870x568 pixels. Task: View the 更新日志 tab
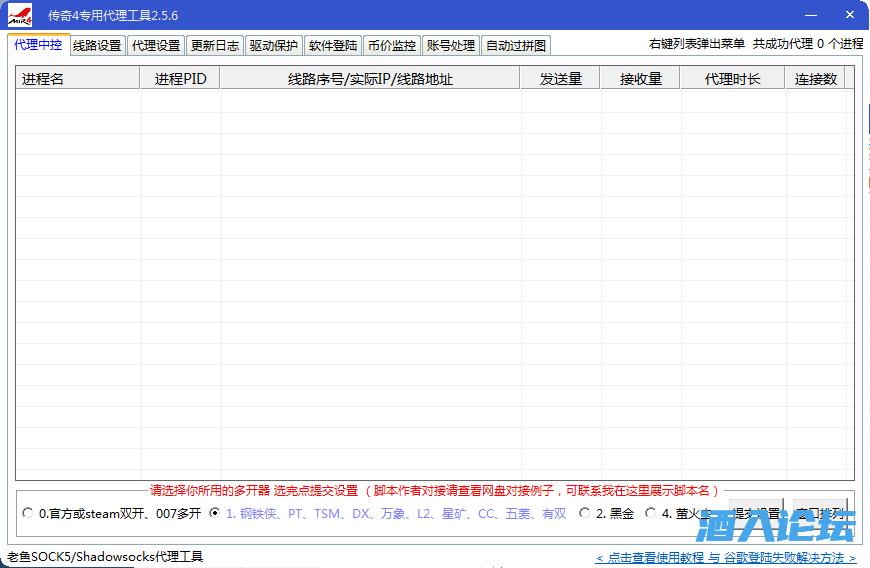pyautogui.click(x=214, y=46)
